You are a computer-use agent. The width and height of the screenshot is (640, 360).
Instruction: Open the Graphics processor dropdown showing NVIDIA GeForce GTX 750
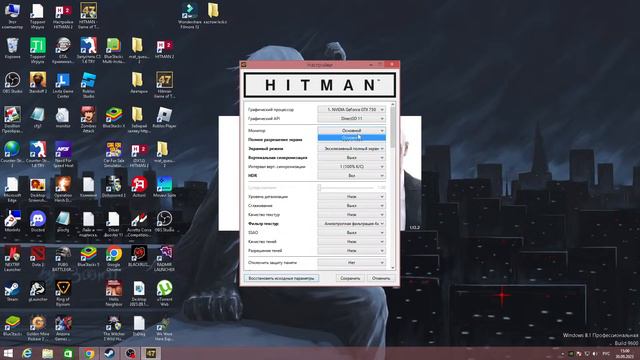[x=351, y=109]
